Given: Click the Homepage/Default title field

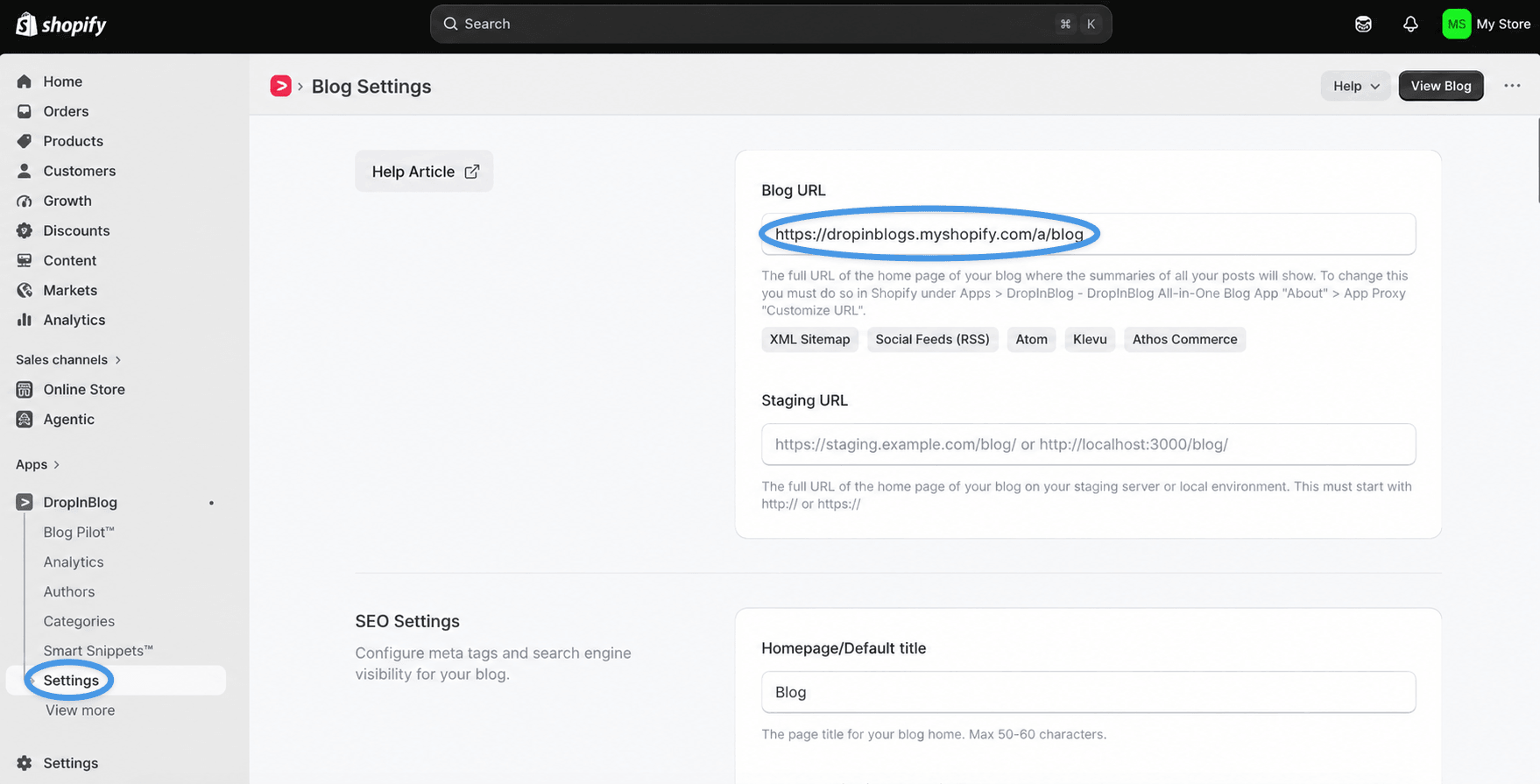Looking at the screenshot, I should 1088,692.
